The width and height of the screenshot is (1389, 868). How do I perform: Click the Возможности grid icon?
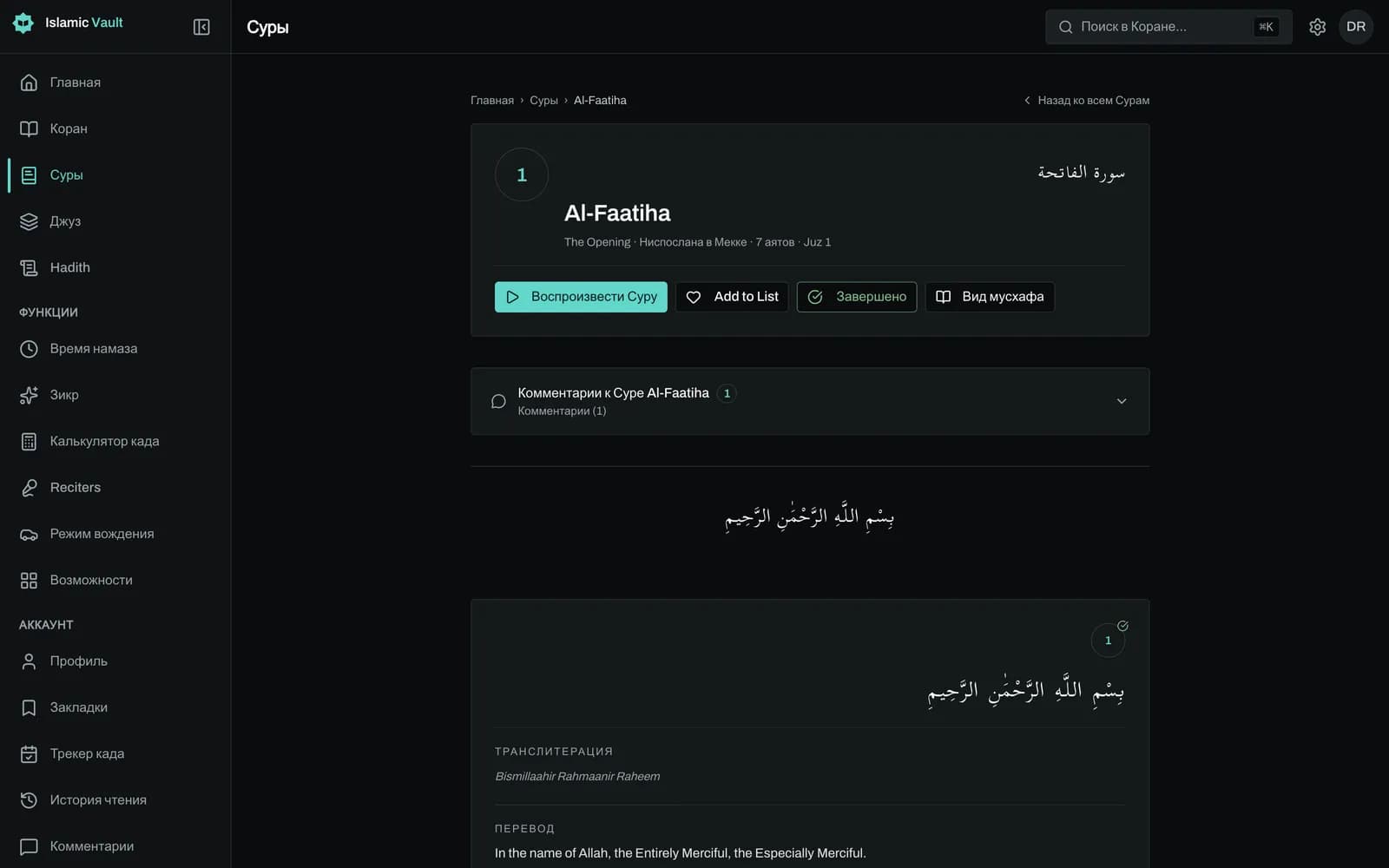(29, 580)
